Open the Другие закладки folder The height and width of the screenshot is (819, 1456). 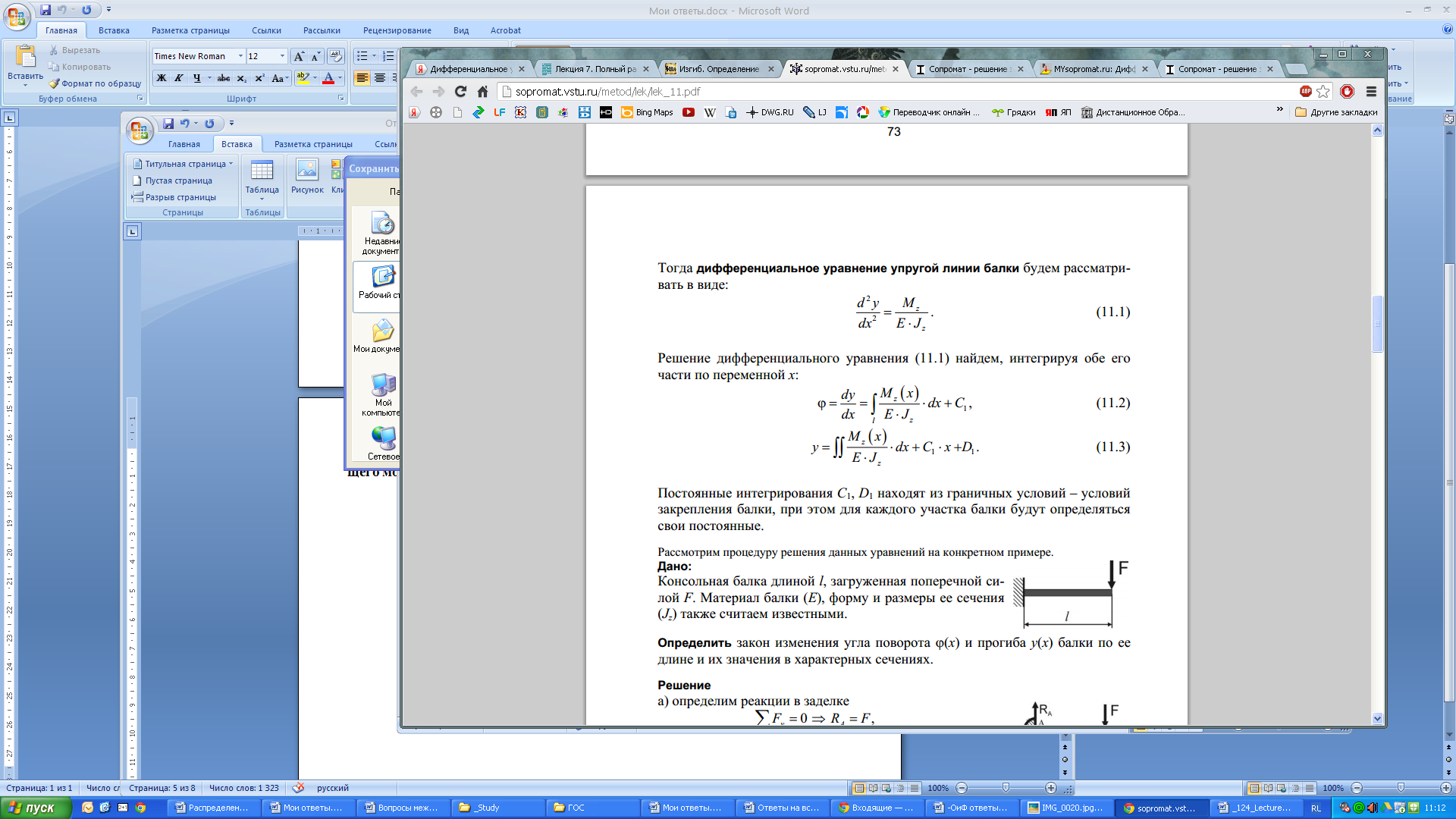1336,112
